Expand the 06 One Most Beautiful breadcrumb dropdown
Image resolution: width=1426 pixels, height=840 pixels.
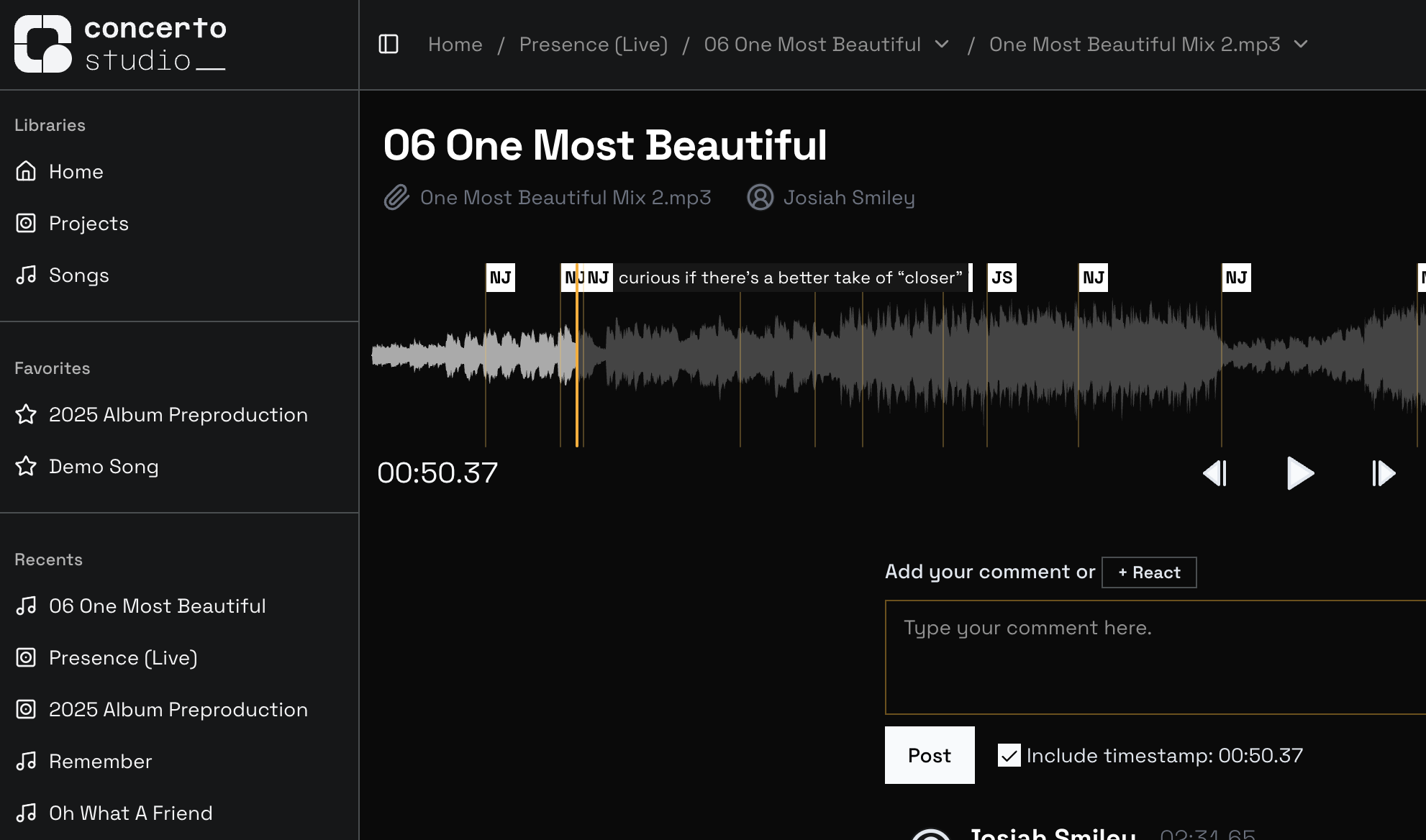point(942,44)
